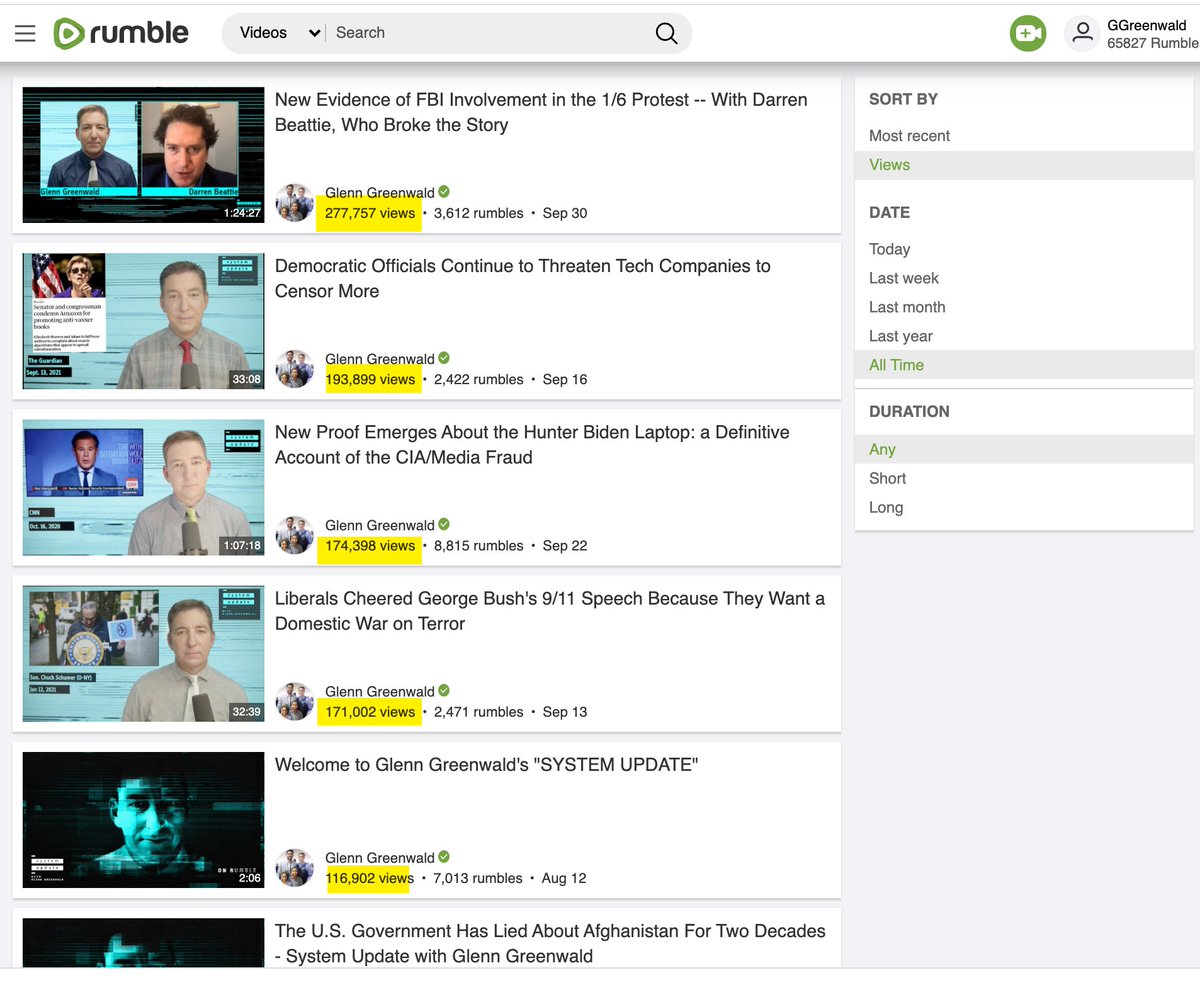Click Glenn Greenwald name on 9/11 Speech video
Screen dimensions: 1200x985
(380, 691)
